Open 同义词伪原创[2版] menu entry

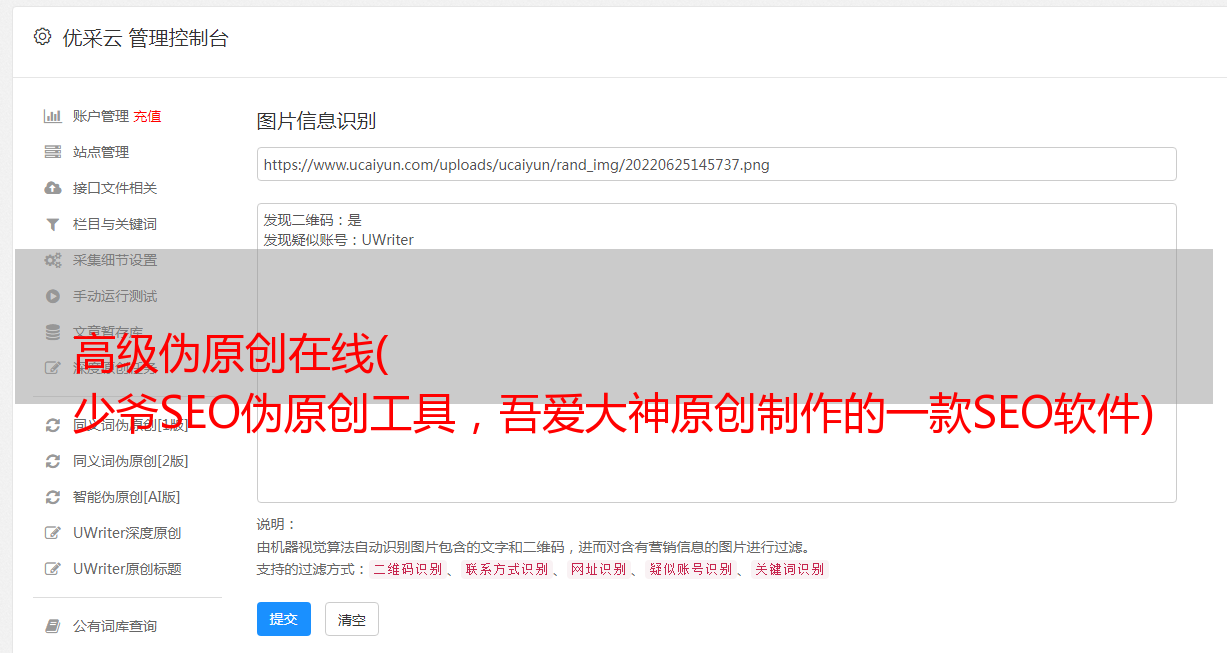pos(131,461)
